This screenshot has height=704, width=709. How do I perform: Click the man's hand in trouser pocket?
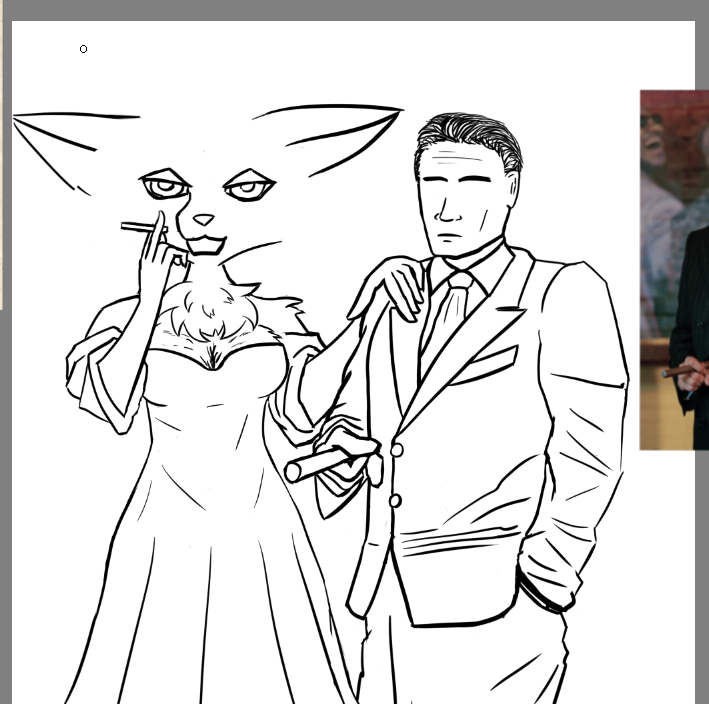545,588
